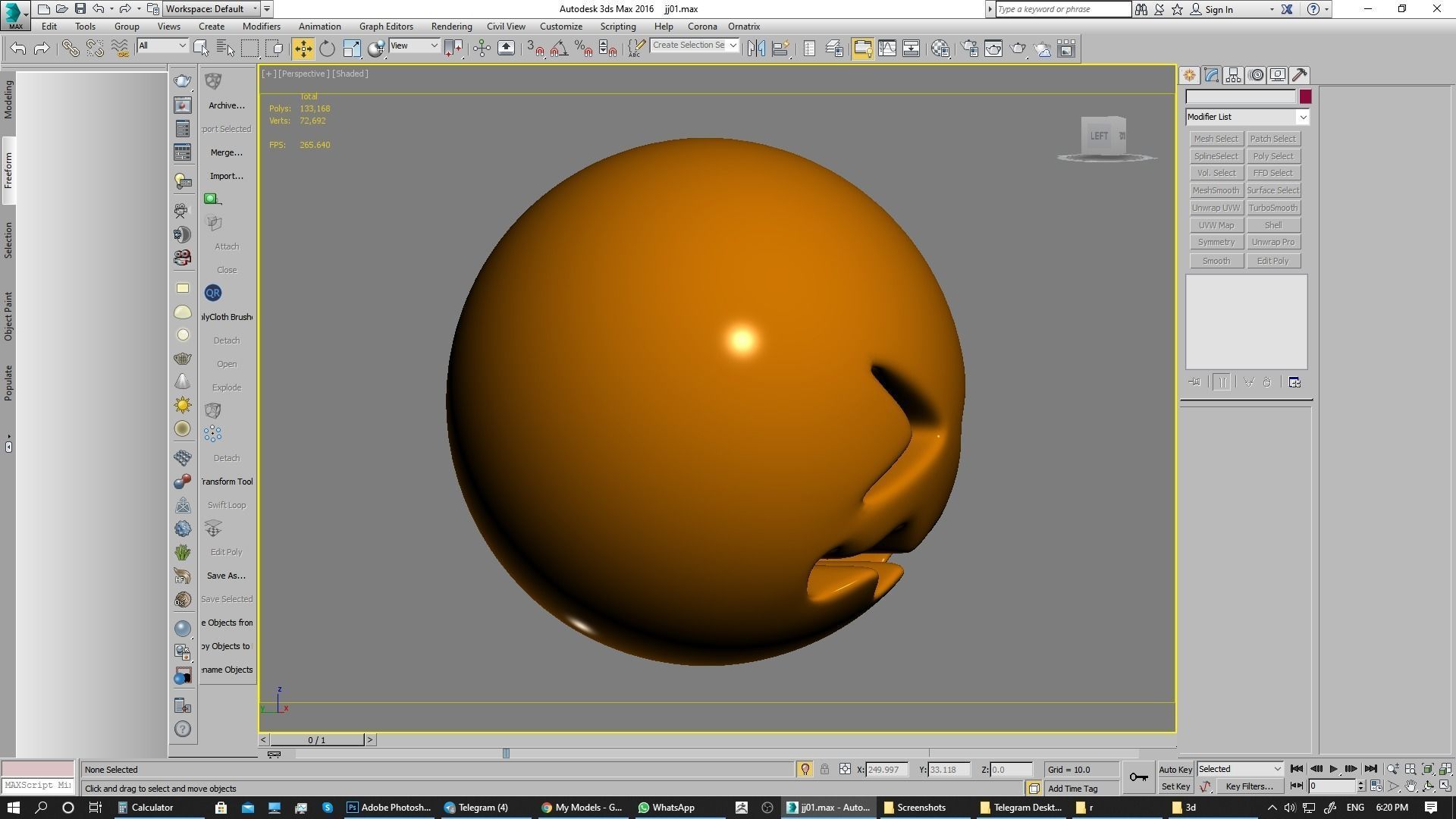
Task: Toggle 3D Snaps
Action: [x=535, y=49]
